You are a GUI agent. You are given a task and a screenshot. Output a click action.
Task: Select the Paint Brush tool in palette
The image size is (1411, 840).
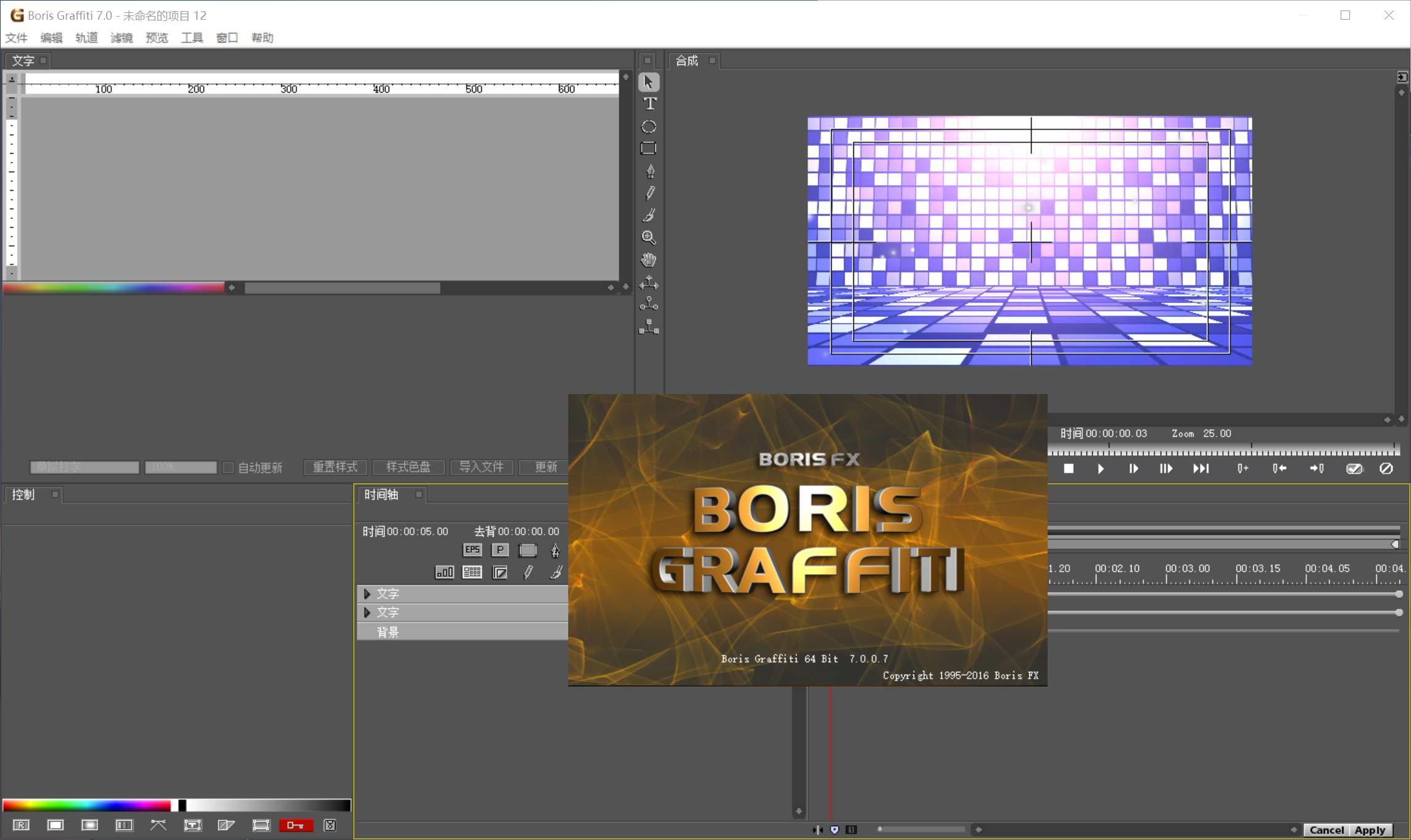click(649, 215)
